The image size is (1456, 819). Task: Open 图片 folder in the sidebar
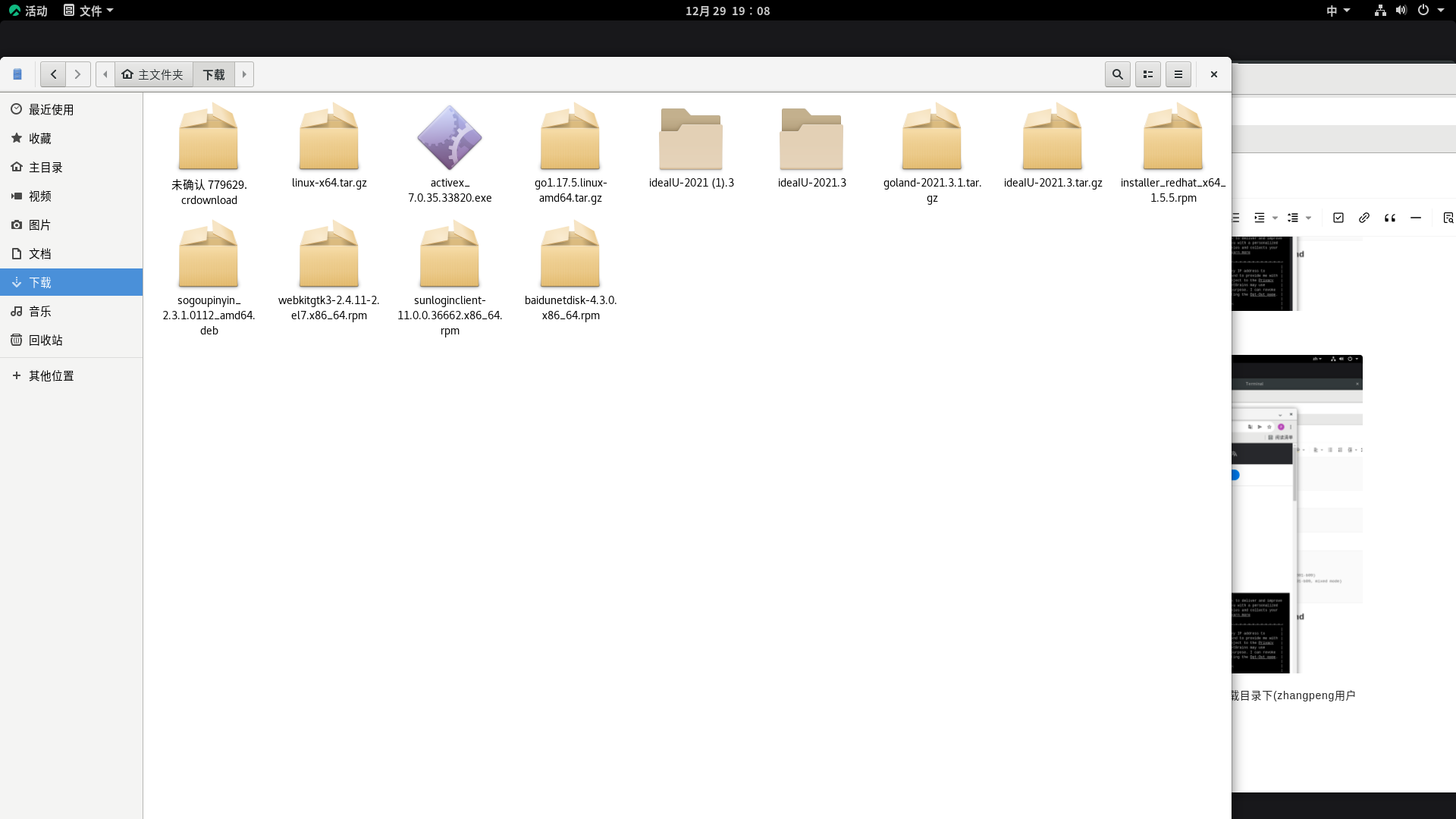point(71,224)
